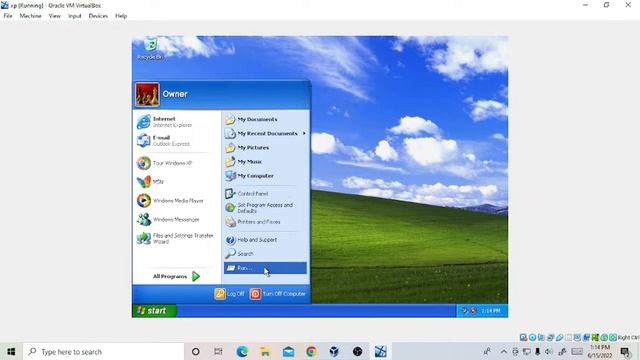This screenshot has width=640, height=360.
Task: Open Printers and Faxes
Action: [264, 222]
